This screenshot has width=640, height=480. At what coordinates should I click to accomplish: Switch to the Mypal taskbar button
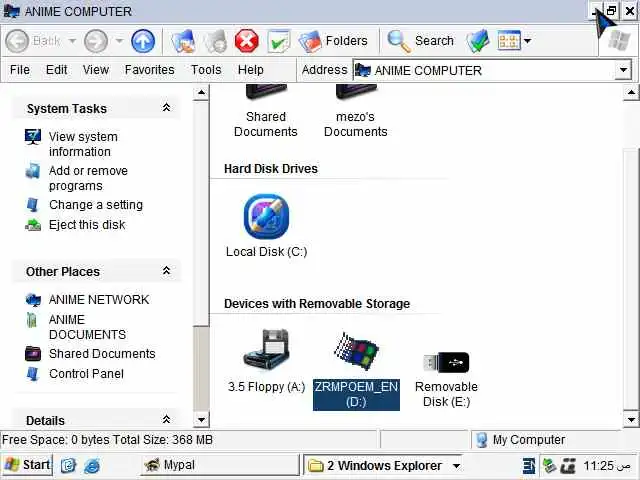220,465
